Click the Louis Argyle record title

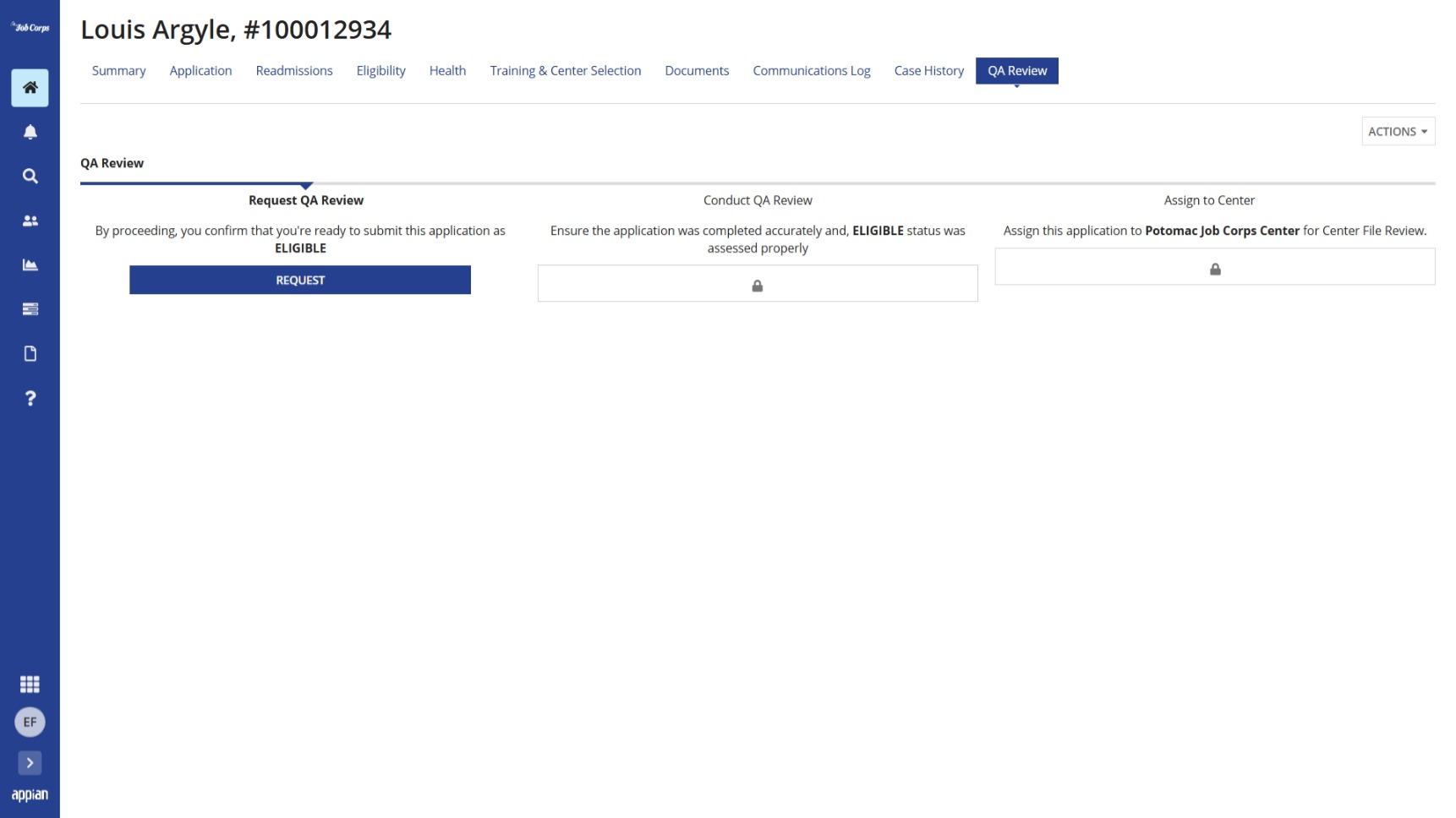[236, 30]
